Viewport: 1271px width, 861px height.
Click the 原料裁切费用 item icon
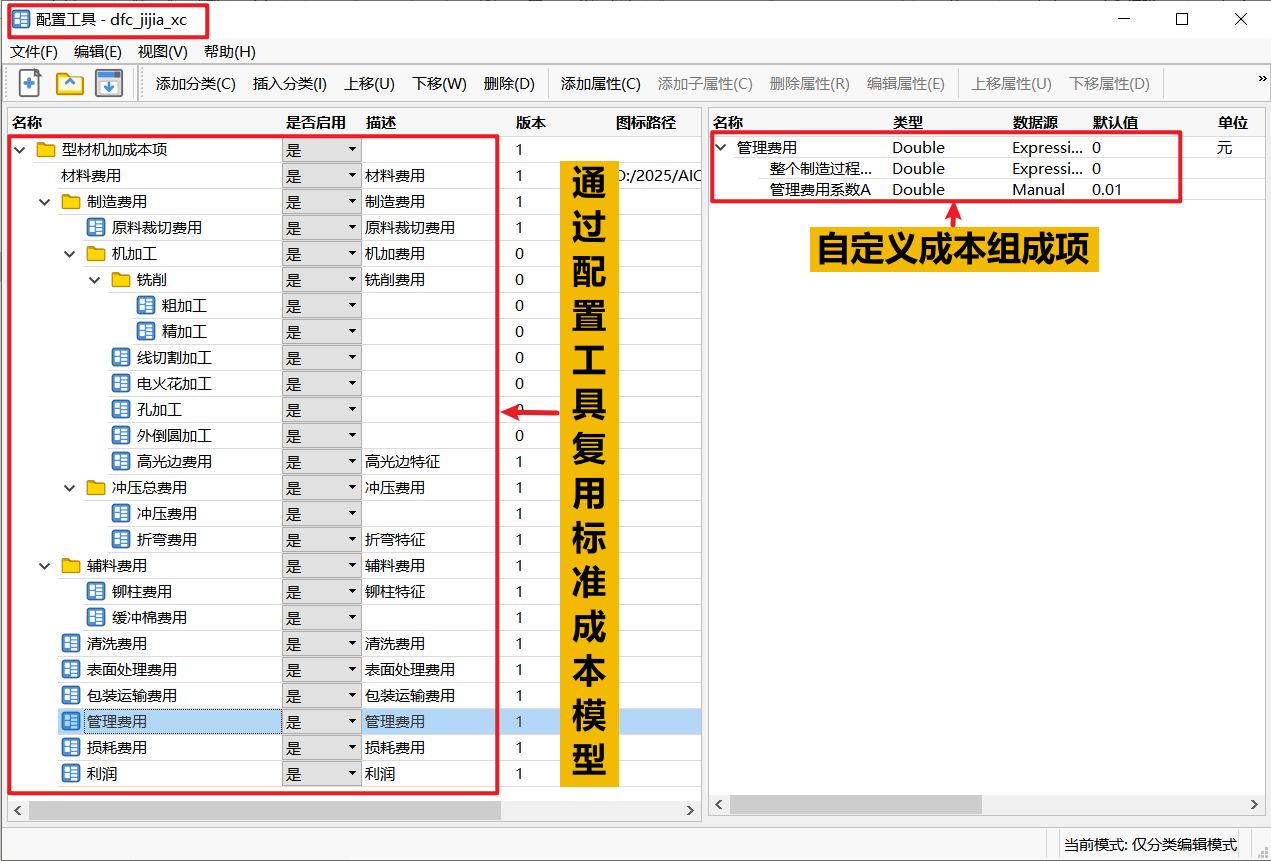(x=96, y=228)
